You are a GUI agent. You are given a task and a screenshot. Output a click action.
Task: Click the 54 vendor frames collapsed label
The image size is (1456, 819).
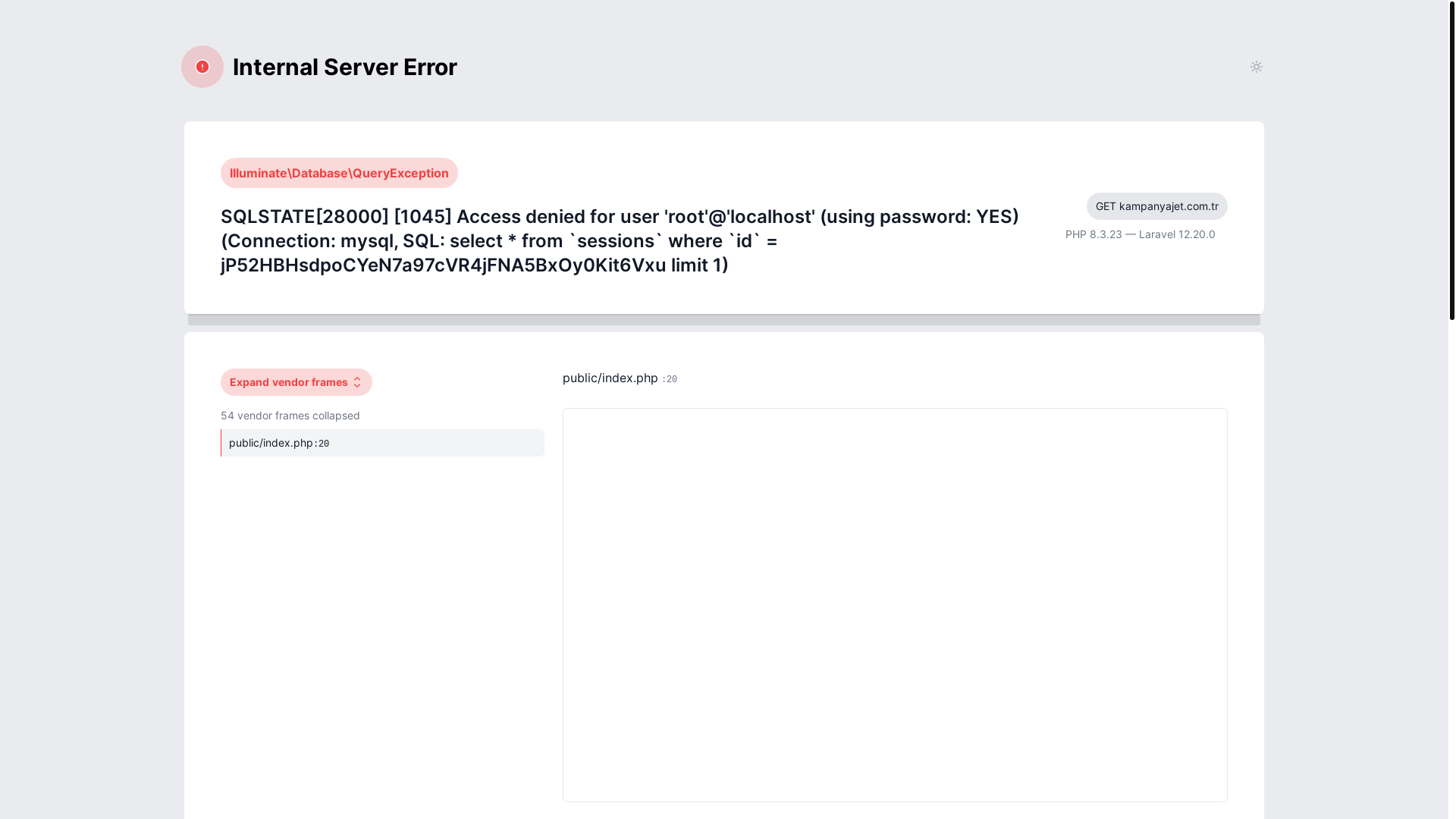pos(290,416)
